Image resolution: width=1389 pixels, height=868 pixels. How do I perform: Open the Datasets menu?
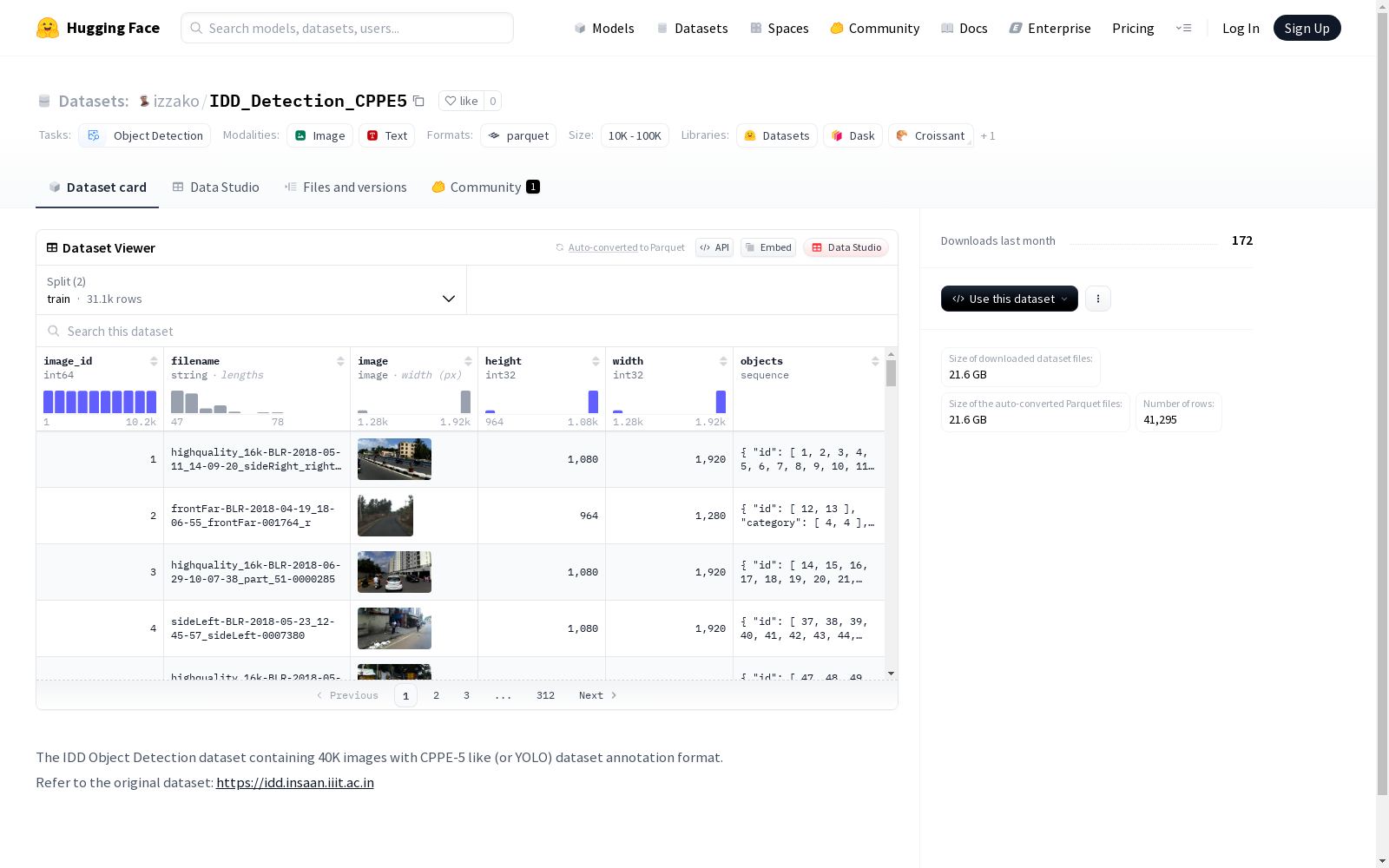[x=692, y=28]
